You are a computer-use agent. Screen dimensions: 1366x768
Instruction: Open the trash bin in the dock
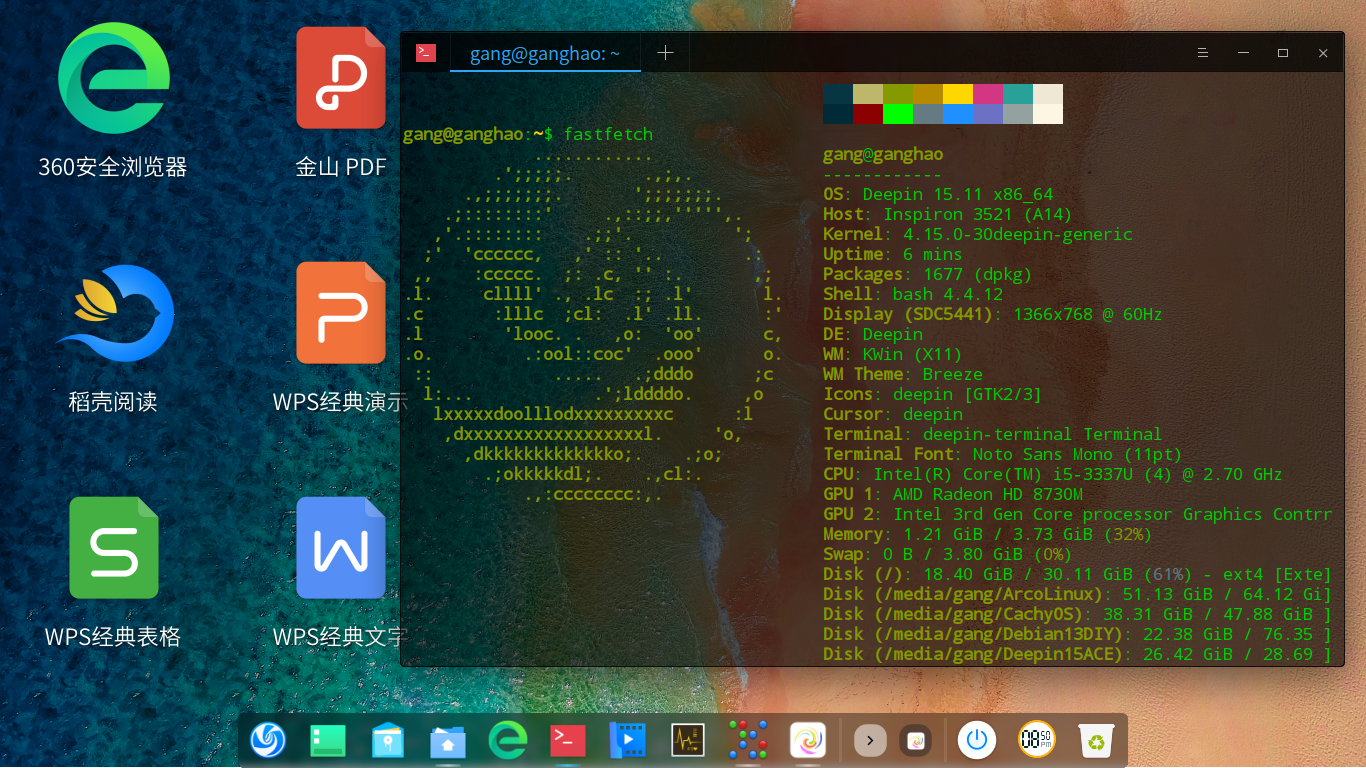pyautogui.click(x=1096, y=740)
